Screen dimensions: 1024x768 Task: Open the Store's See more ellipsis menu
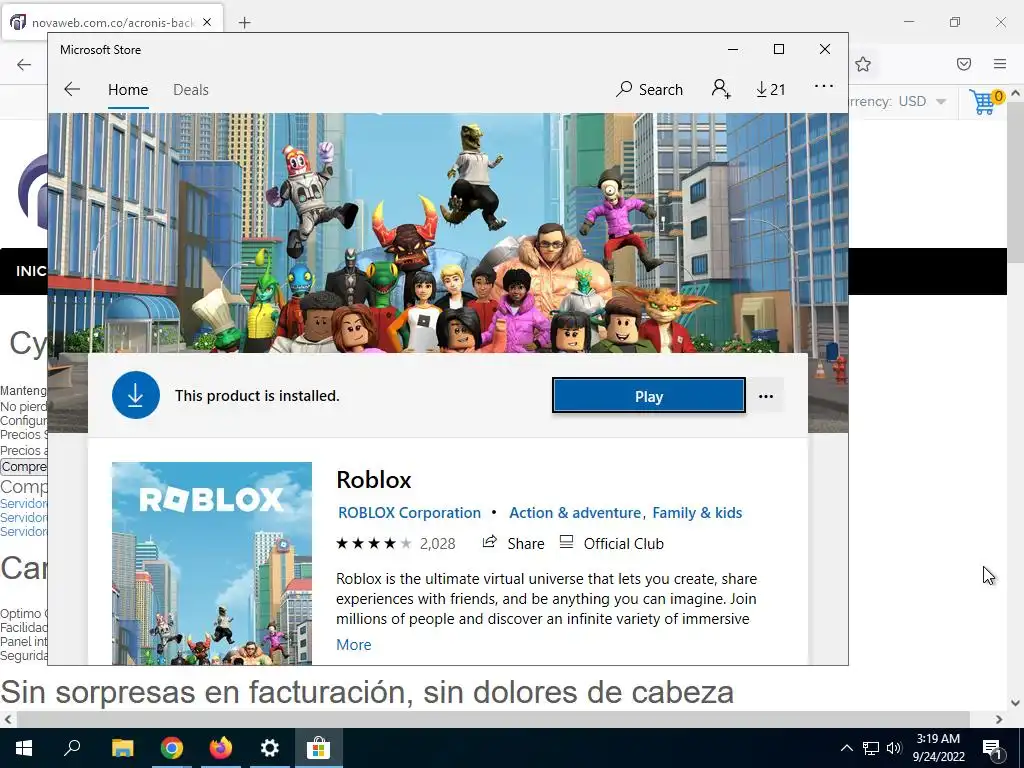(824, 86)
